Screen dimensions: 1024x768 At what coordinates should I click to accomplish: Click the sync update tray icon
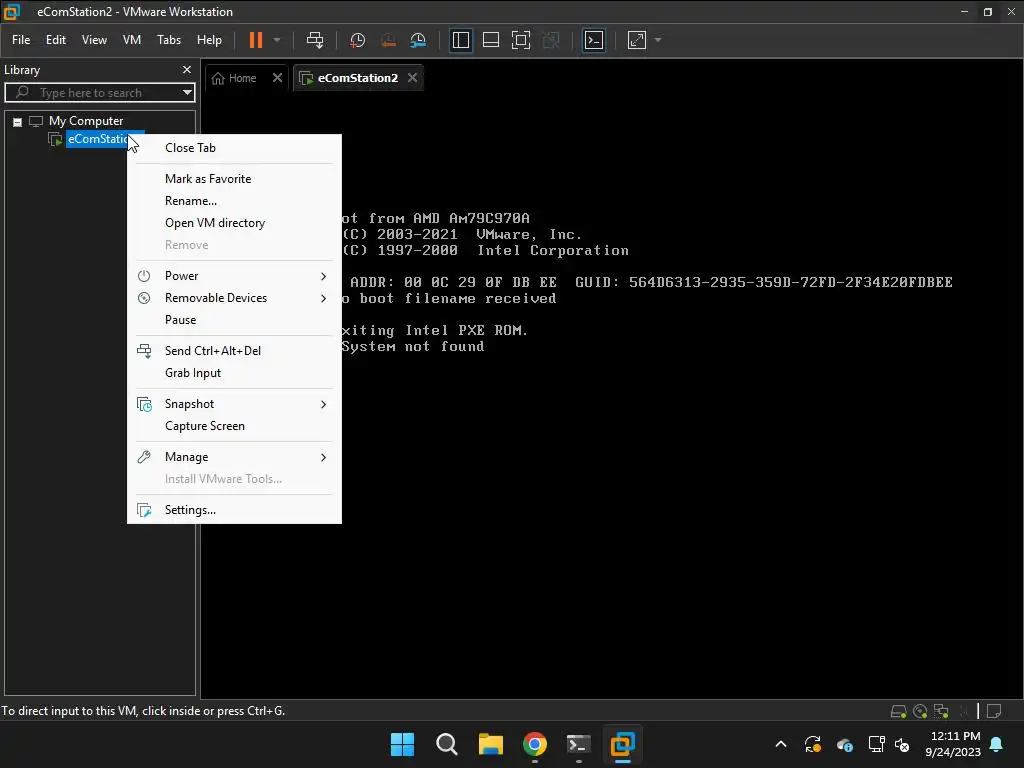tap(813, 744)
